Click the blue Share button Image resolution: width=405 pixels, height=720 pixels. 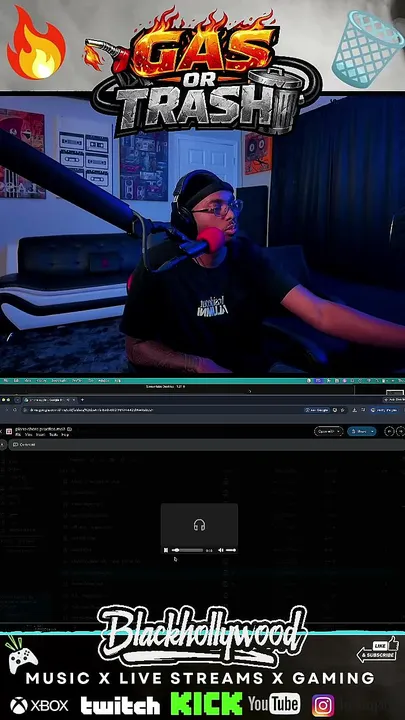tap(358, 431)
